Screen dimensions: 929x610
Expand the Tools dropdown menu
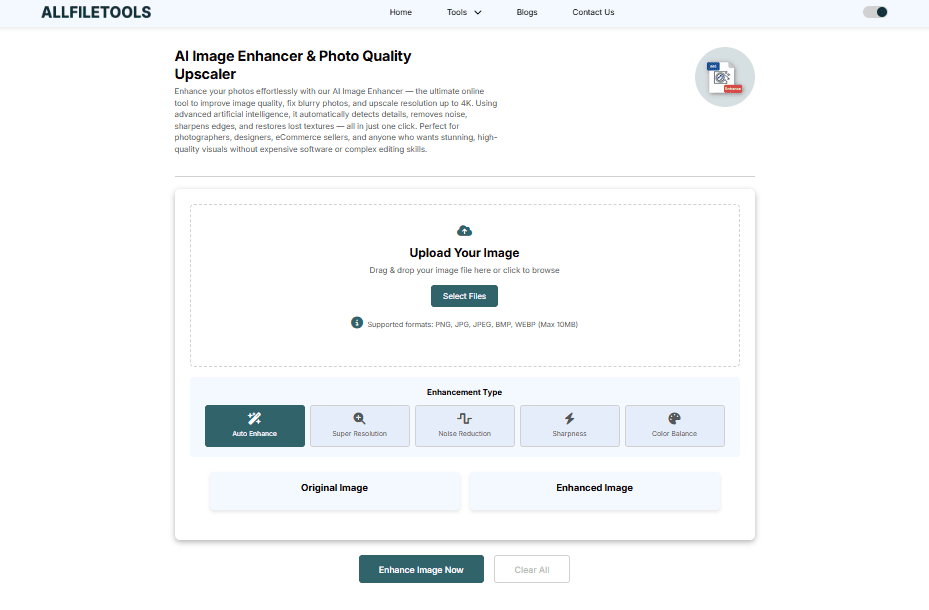click(x=457, y=13)
